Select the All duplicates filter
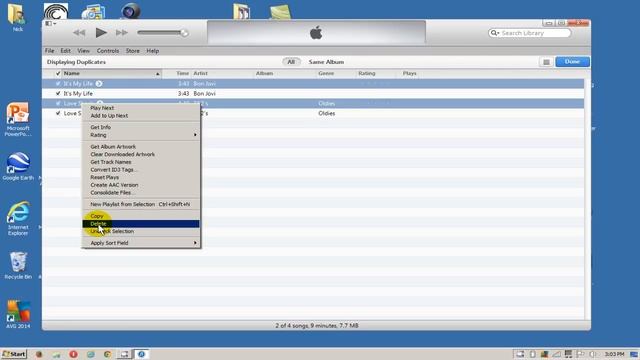Screen dimensions: 640x360 [x=291, y=62]
